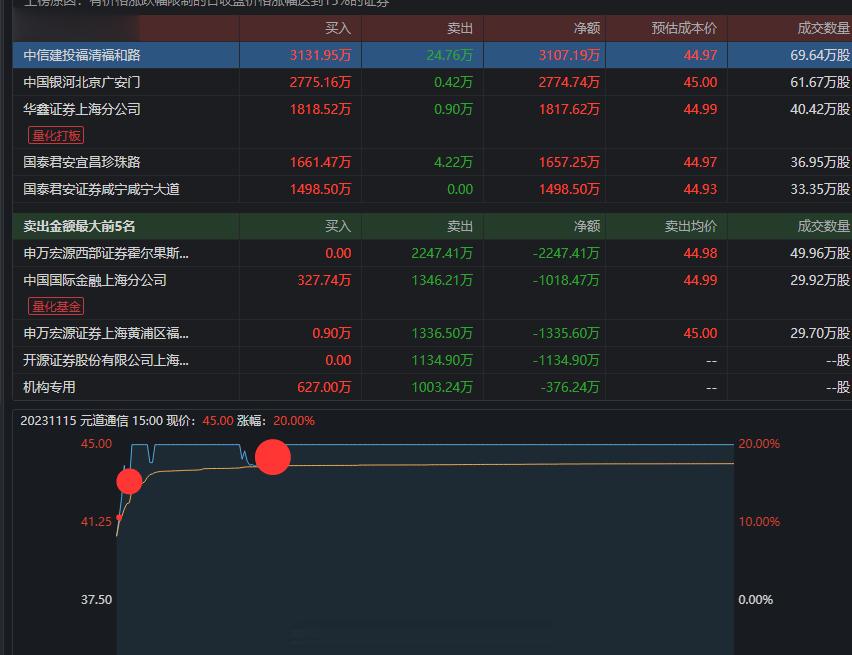Click the 49.96万股 volume cell
This screenshot has height=655, width=852.
click(x=820, y=253)
